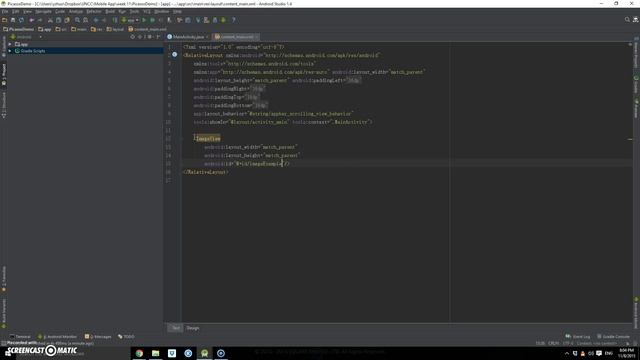Open the Android Monitor tool window
Screen dimensions: 640x360
(58, 337)
